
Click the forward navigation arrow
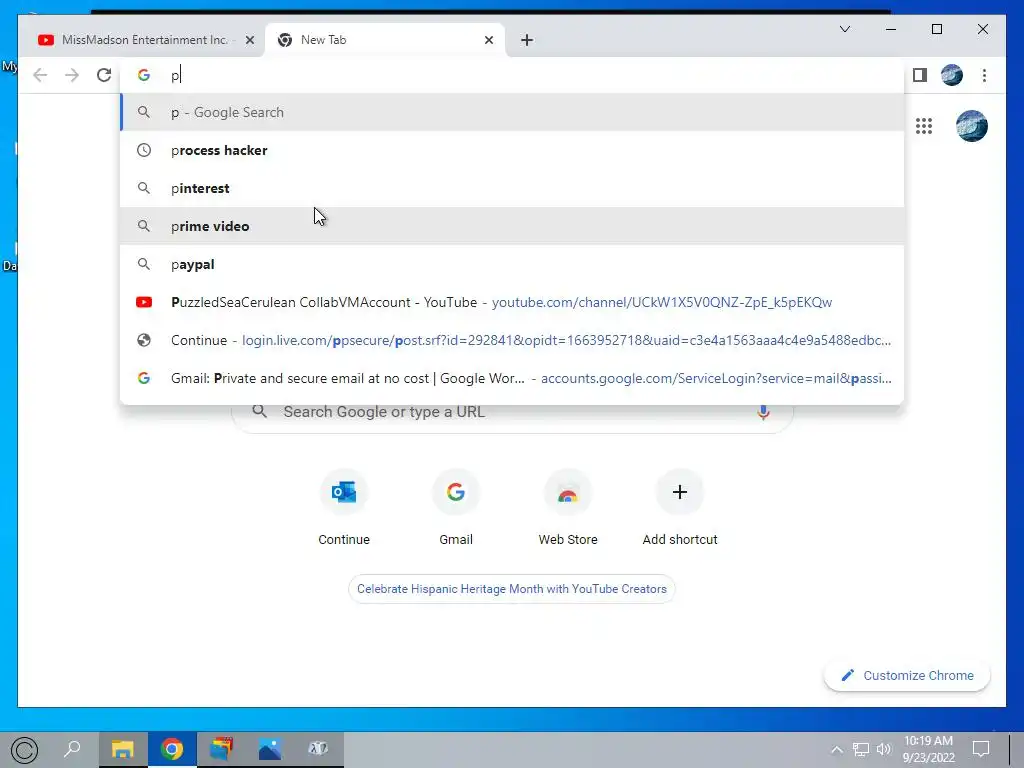(72, 75)
